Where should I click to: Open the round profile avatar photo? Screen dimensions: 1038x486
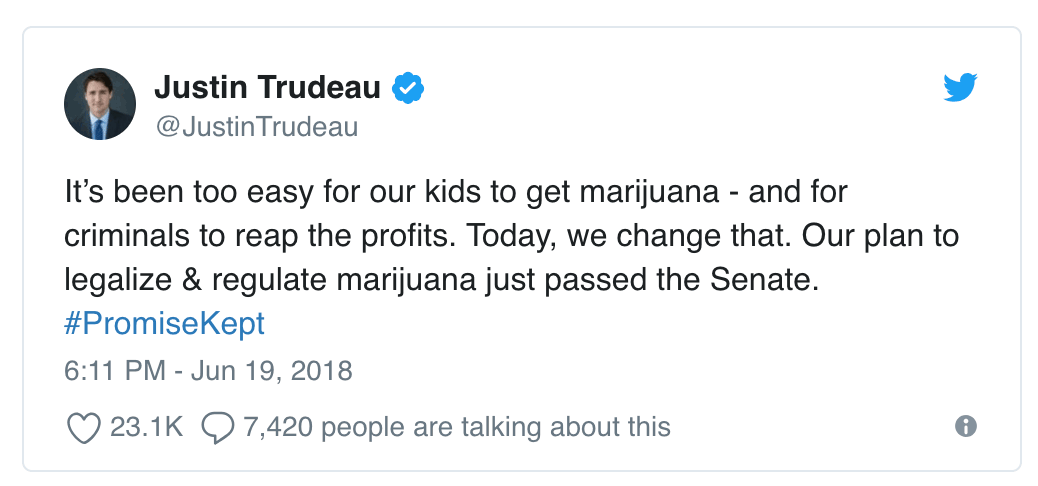tap(100, 104)
